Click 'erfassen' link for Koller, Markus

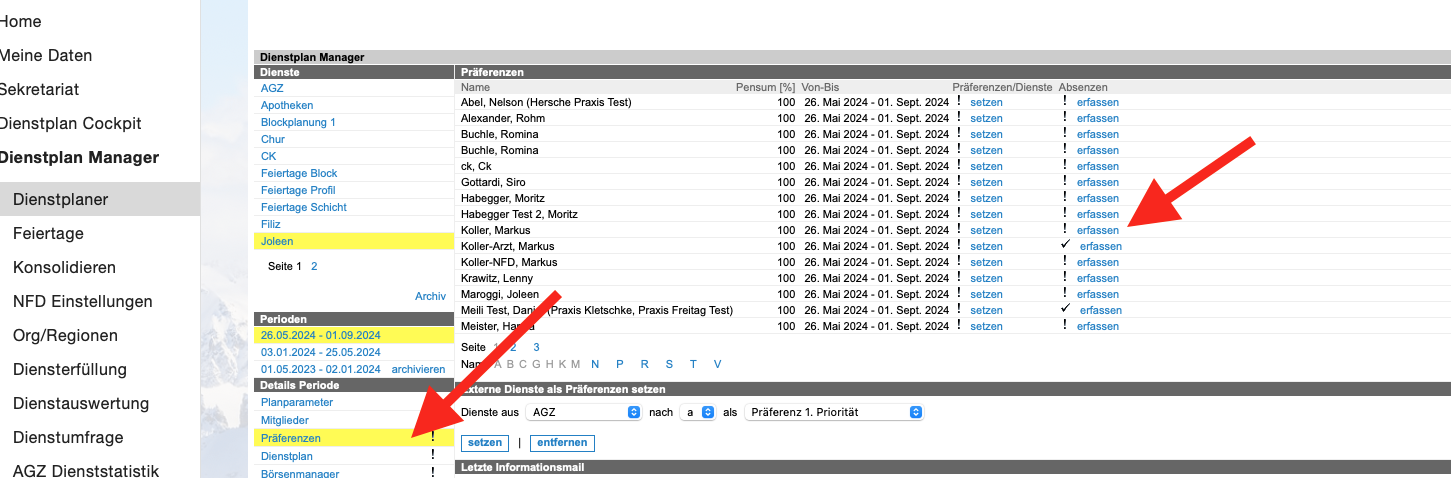(x=1097, y=230)
